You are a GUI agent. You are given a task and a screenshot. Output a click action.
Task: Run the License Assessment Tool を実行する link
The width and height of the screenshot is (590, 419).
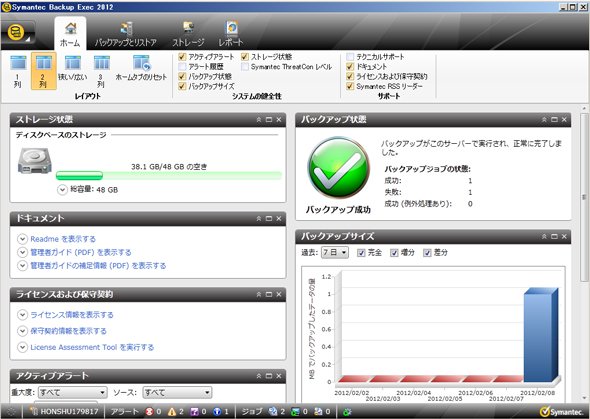92,347
